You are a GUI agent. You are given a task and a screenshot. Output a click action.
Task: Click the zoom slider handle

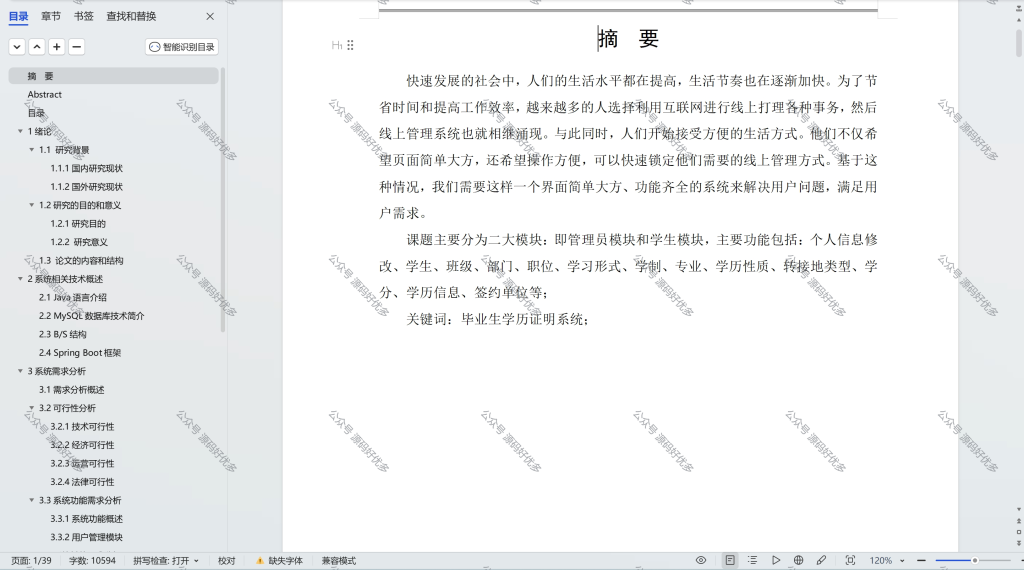974,560
